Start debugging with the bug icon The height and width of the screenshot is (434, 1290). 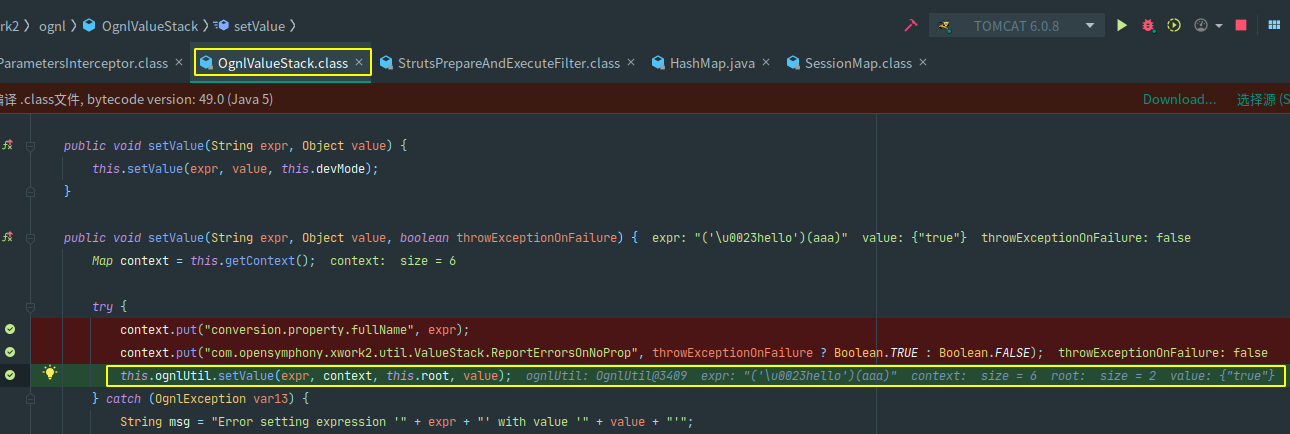pos(1149,25)
